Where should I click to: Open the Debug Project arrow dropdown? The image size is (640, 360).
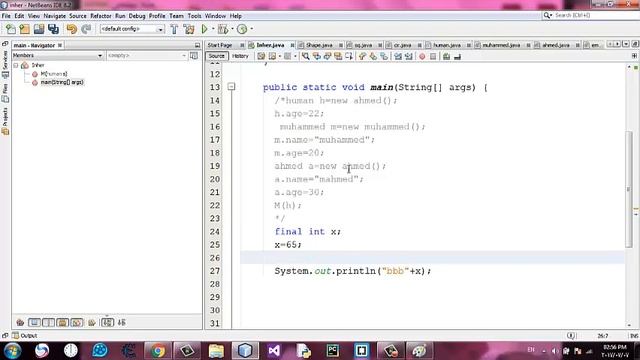[x=232, y=29]
